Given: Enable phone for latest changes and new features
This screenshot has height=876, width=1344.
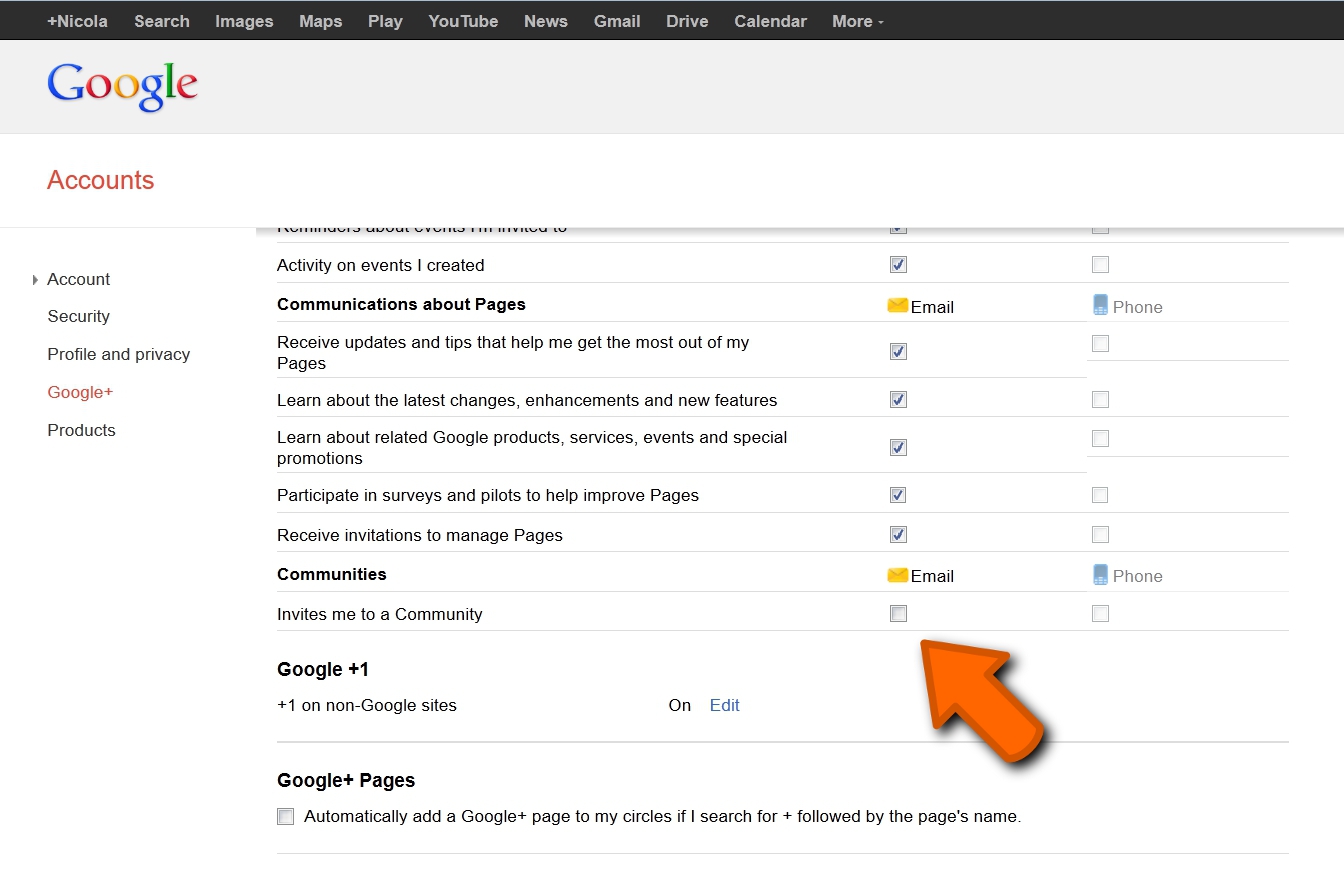Looking at the screenshot, I should coord(1100,399).
